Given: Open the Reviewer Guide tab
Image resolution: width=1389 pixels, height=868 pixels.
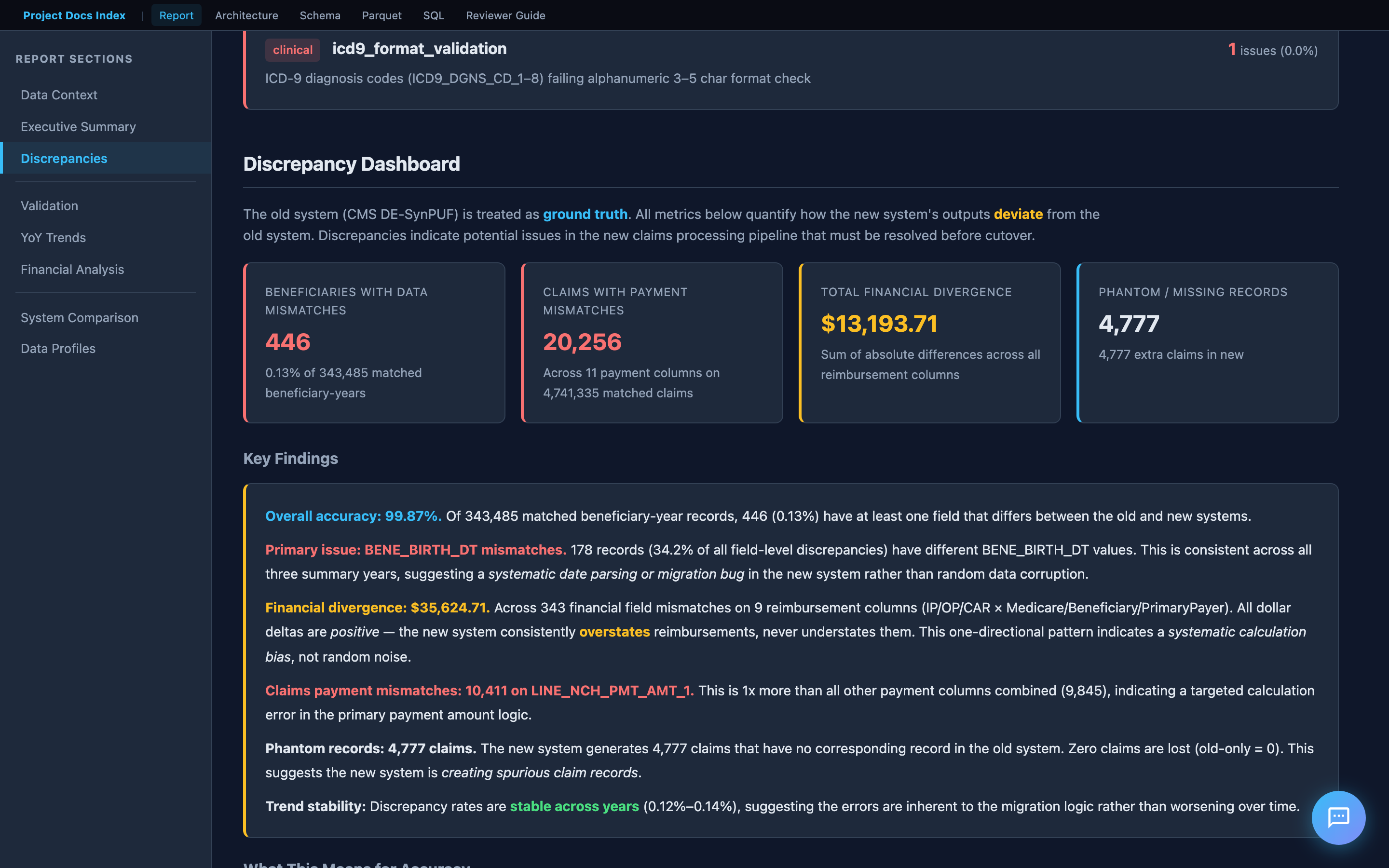Looking at the screenshot, I should (x=505, y=15).
